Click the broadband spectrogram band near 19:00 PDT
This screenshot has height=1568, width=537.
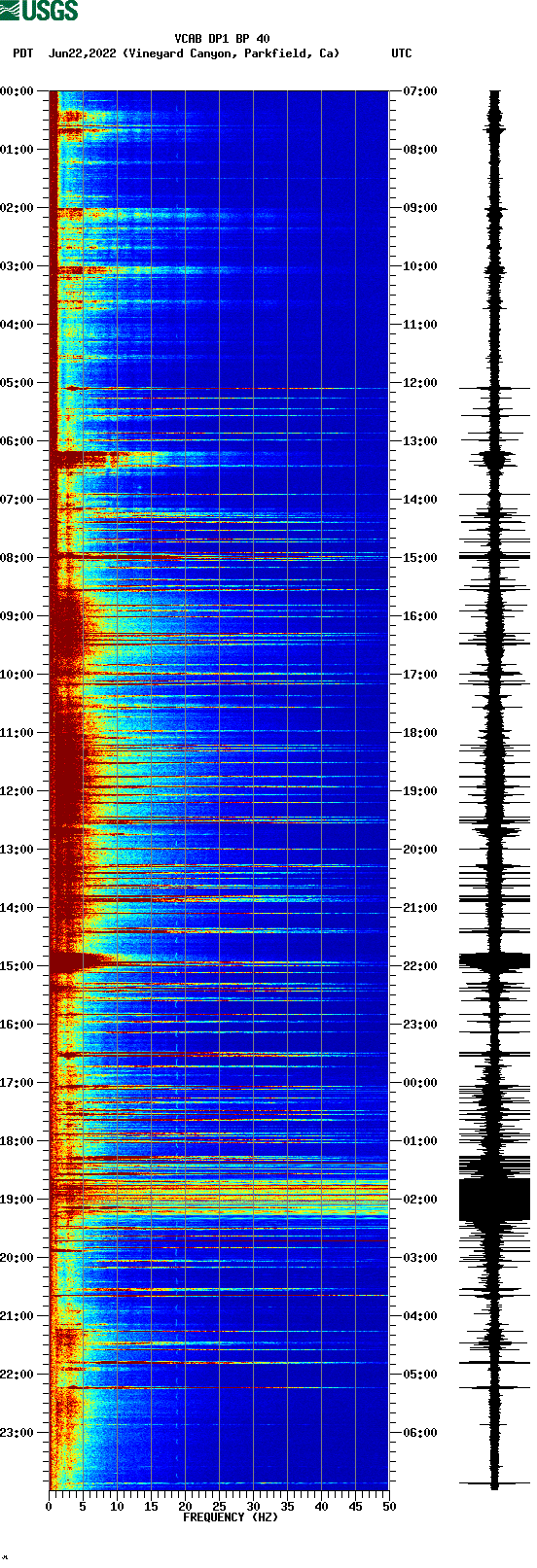tap(219, 1199)
